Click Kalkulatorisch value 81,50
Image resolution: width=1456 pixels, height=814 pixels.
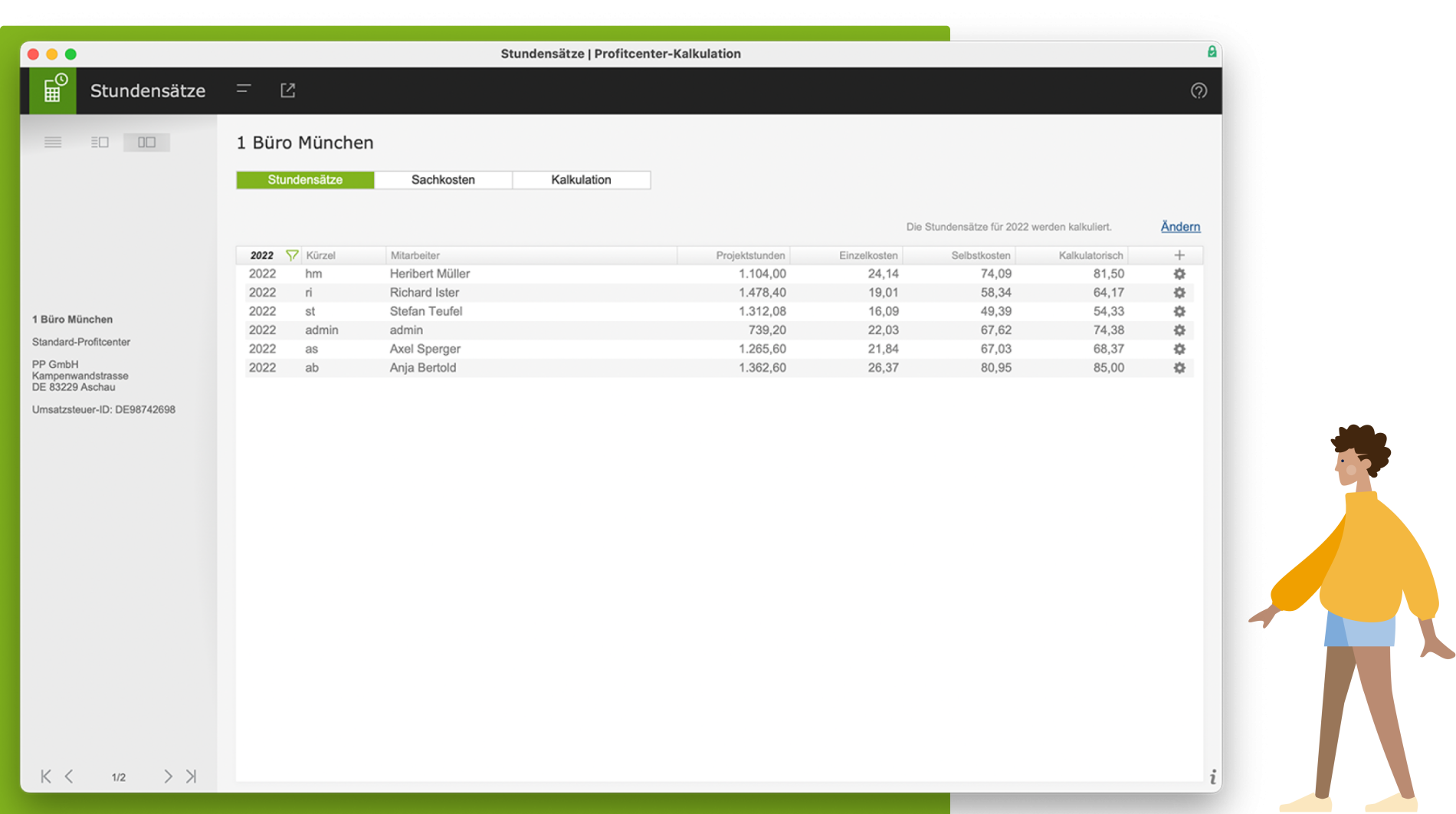coord(1109,274)
